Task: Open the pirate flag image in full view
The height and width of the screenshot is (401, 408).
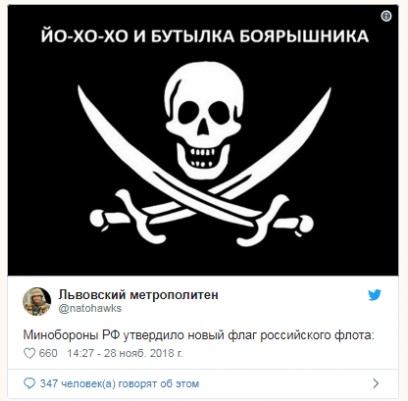Action: [203, 140]
